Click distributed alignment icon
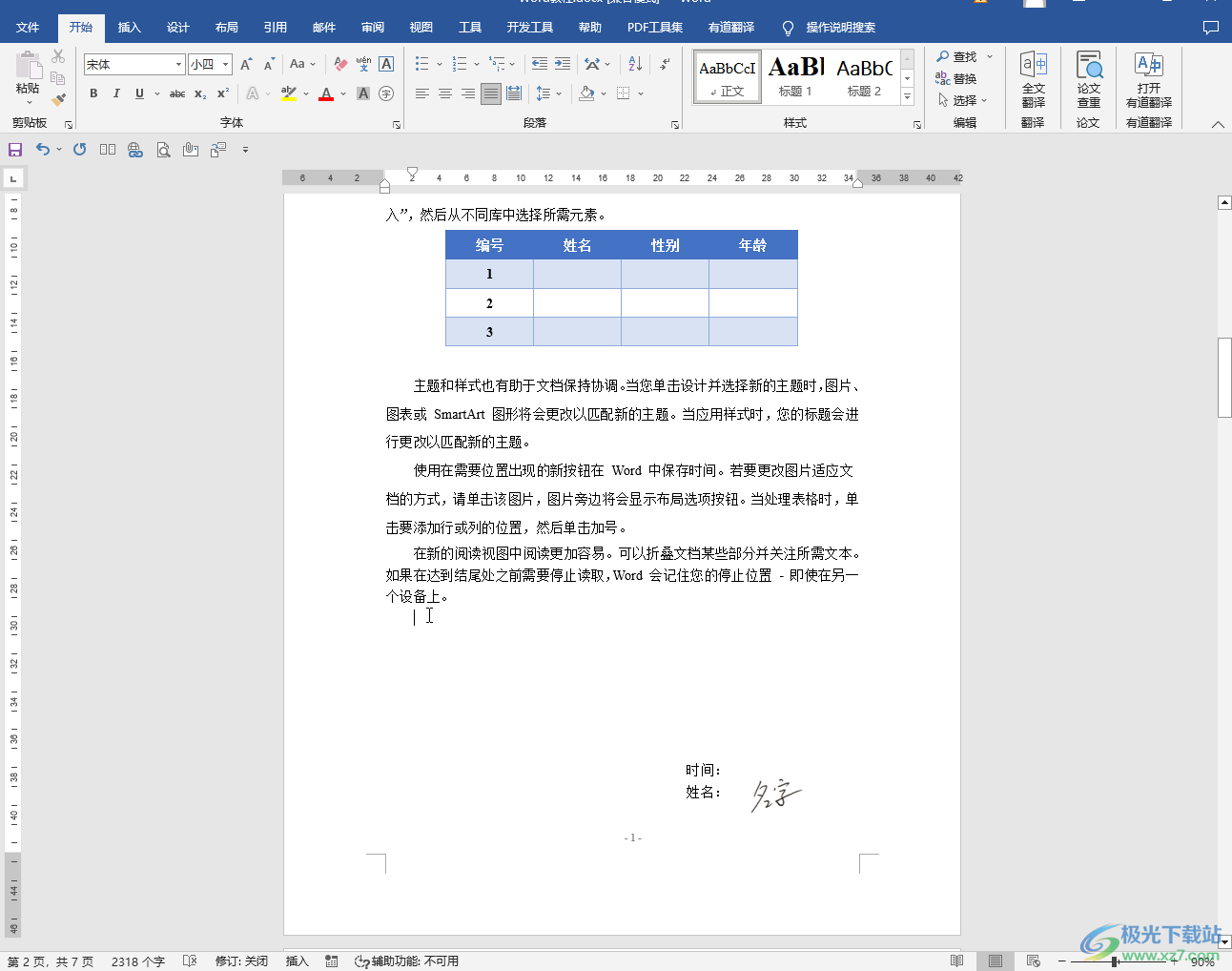This screenshot has height=971, width=1232. 514,93
